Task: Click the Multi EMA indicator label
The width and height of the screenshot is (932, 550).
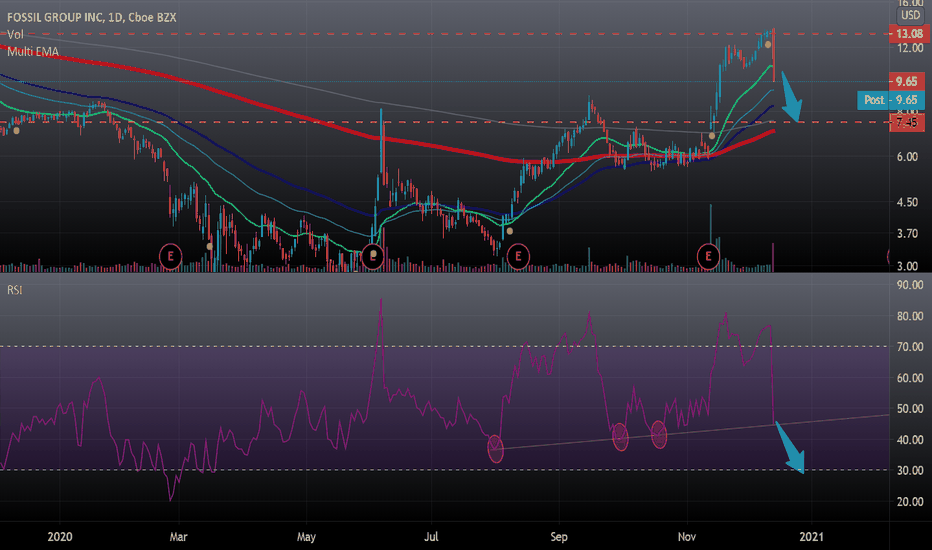Action: pyautogui.click(x=33, y=52)
